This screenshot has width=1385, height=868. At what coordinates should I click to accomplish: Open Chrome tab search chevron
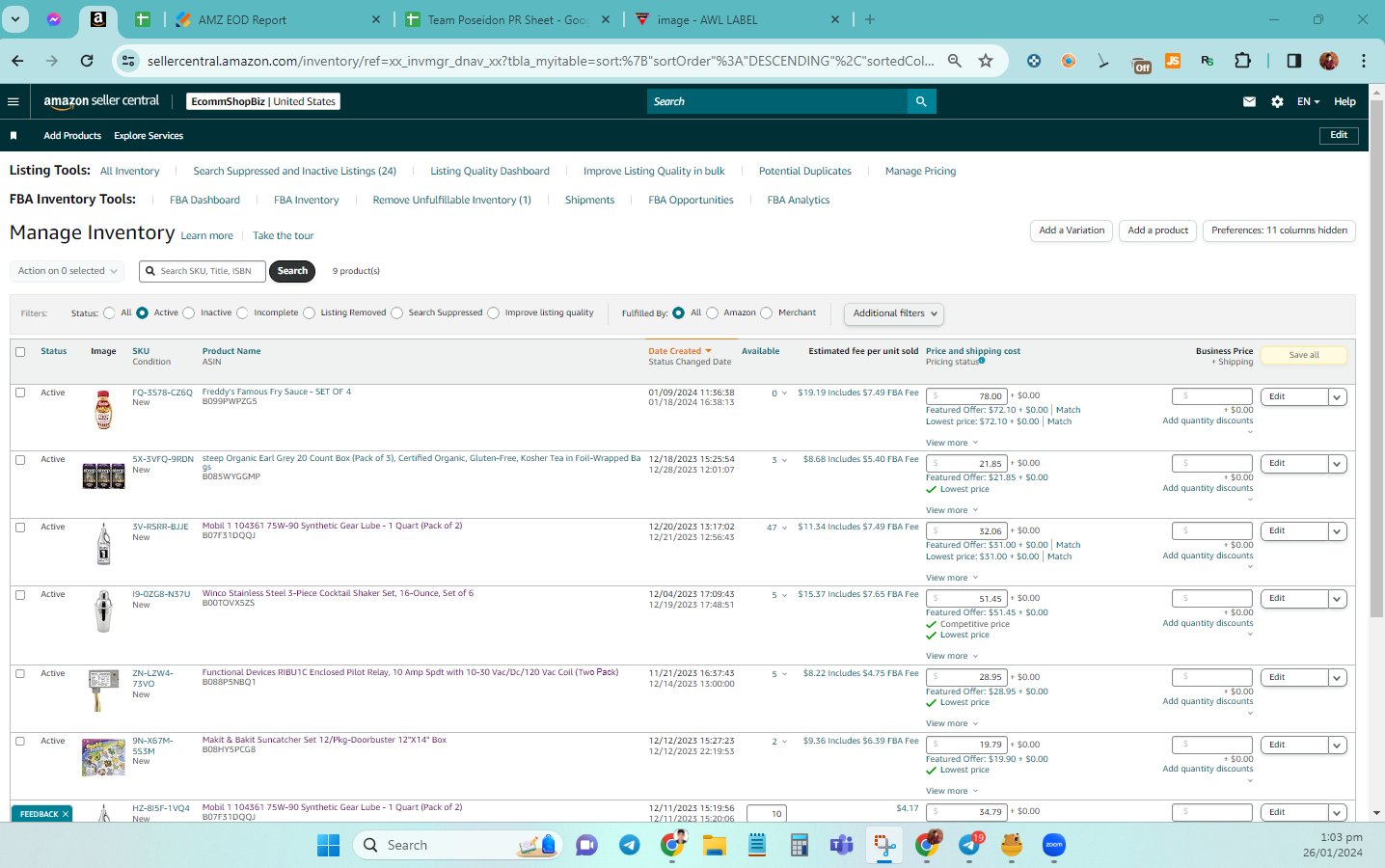[x=16, y=19]
